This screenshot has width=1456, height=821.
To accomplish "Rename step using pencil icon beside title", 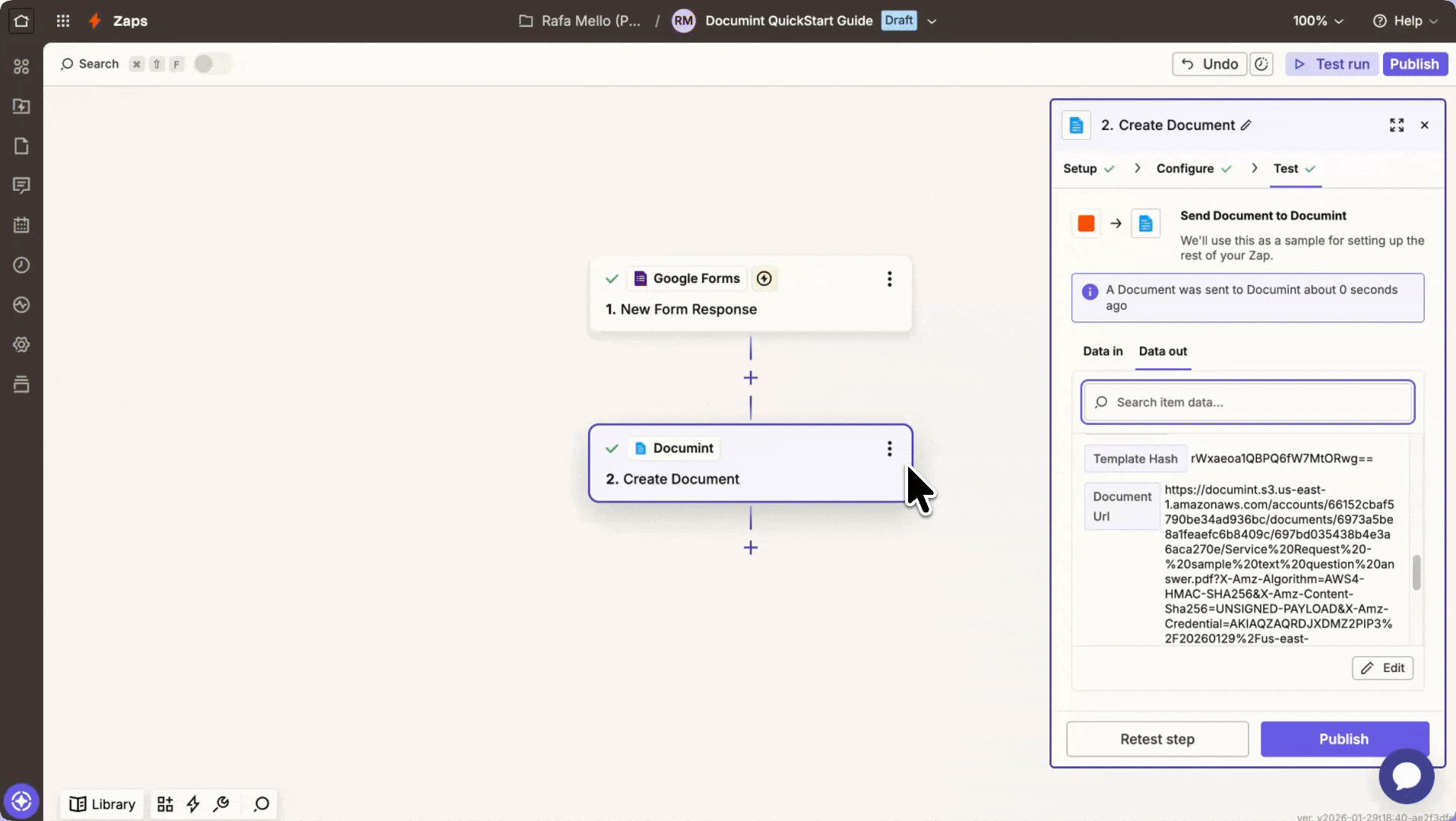I will (1246, 125).
